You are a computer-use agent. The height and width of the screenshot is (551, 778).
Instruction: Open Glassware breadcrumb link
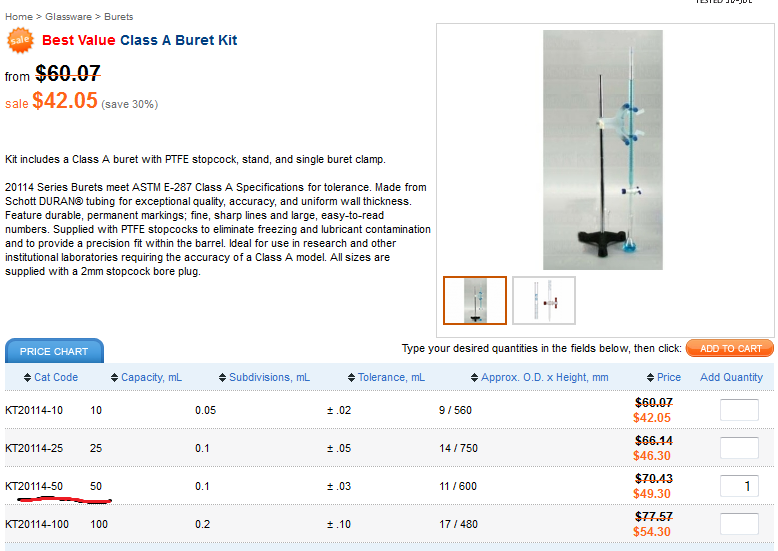coord(69,17)
